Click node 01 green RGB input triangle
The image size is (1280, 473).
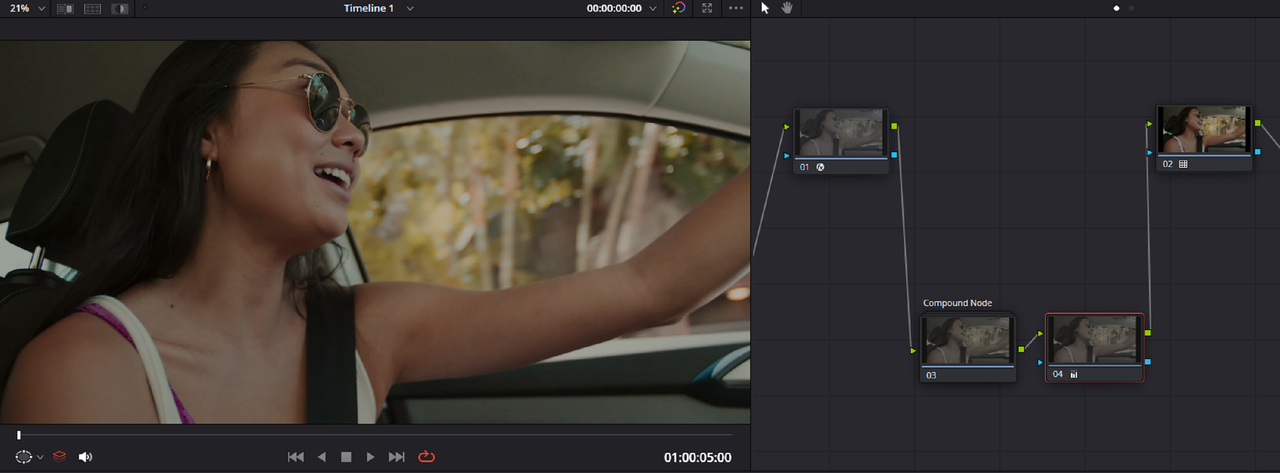tap(788, 127)
